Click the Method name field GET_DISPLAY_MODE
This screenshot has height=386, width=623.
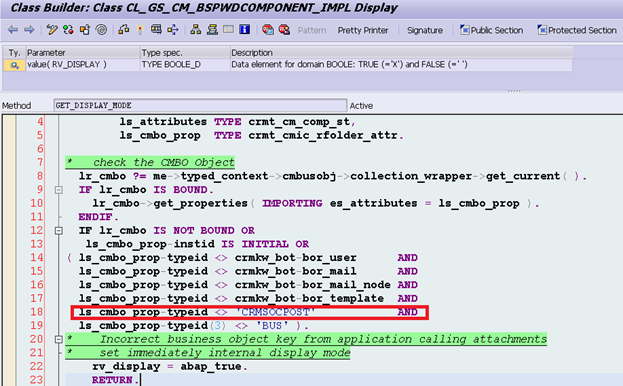tap(200, 105)
